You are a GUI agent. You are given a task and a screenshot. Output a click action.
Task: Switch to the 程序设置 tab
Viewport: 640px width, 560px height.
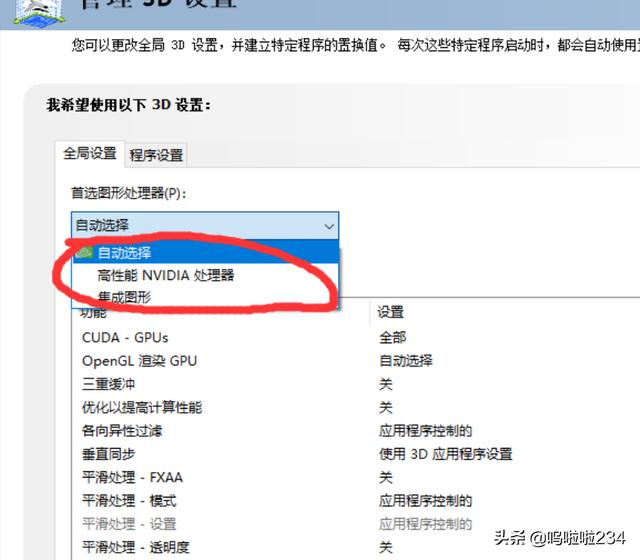(156, 155)
